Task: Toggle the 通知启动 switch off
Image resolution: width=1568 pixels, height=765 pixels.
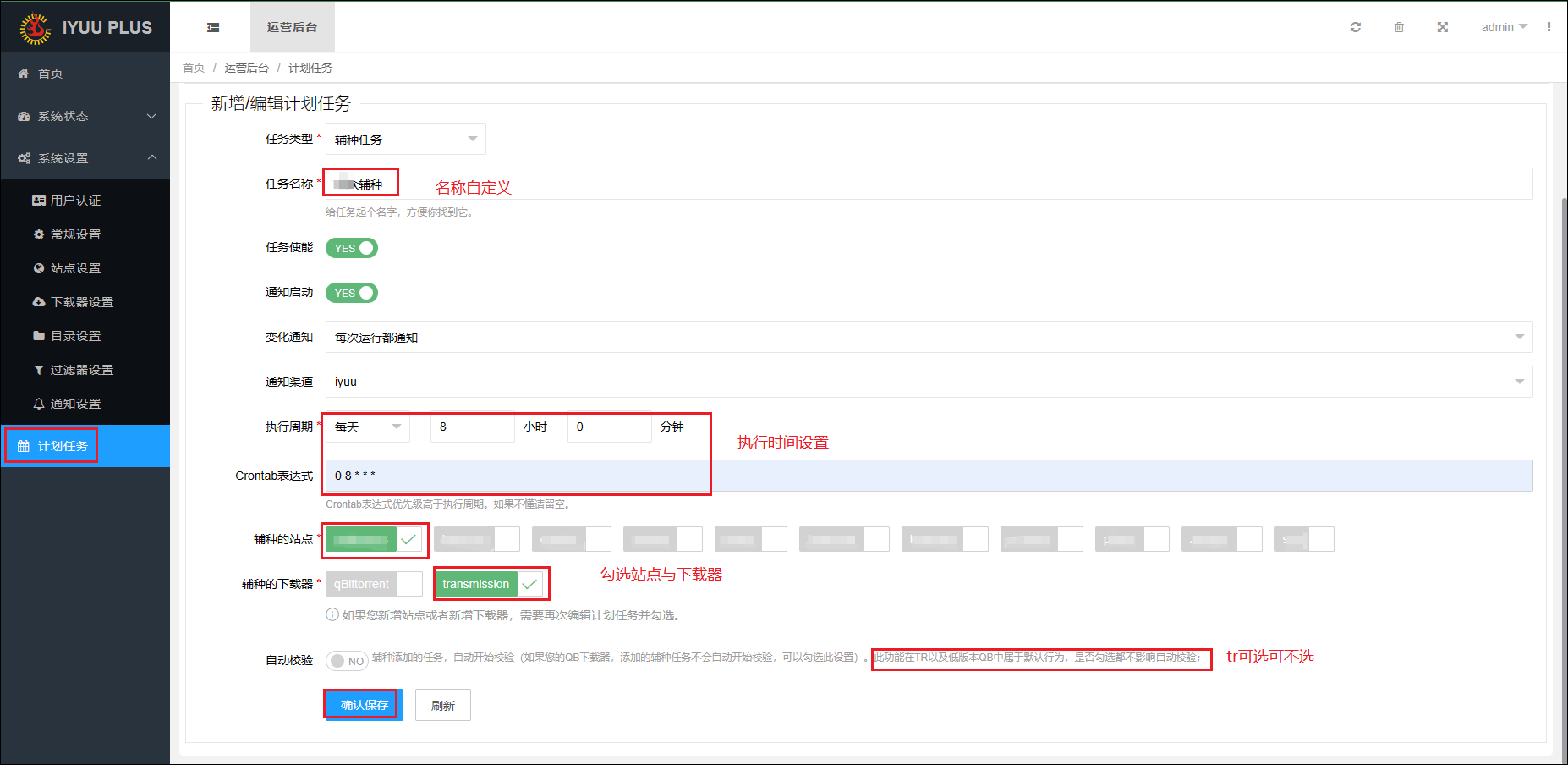Action: point(352,293)
